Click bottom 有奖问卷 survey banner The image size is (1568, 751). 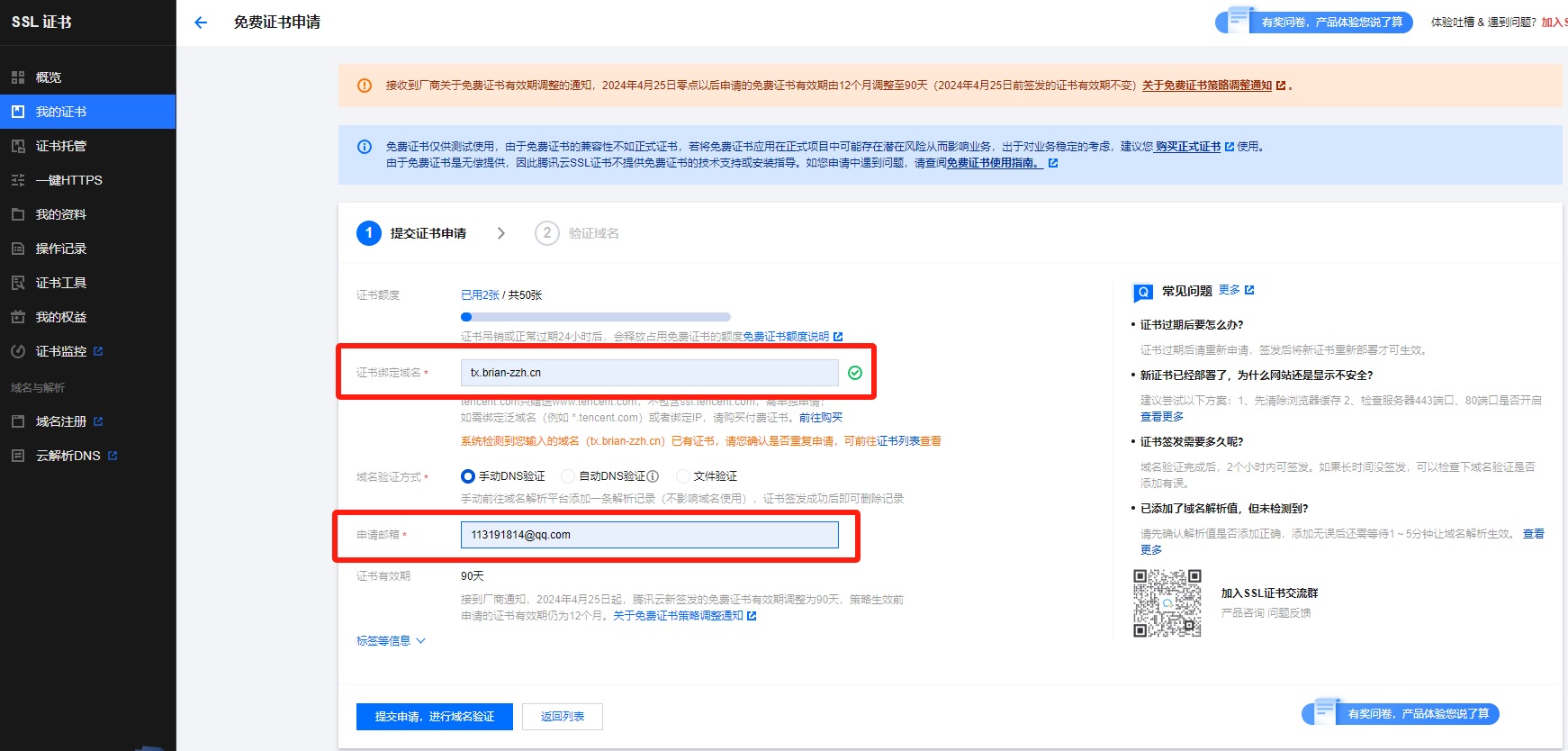[x=1401, y=713]
